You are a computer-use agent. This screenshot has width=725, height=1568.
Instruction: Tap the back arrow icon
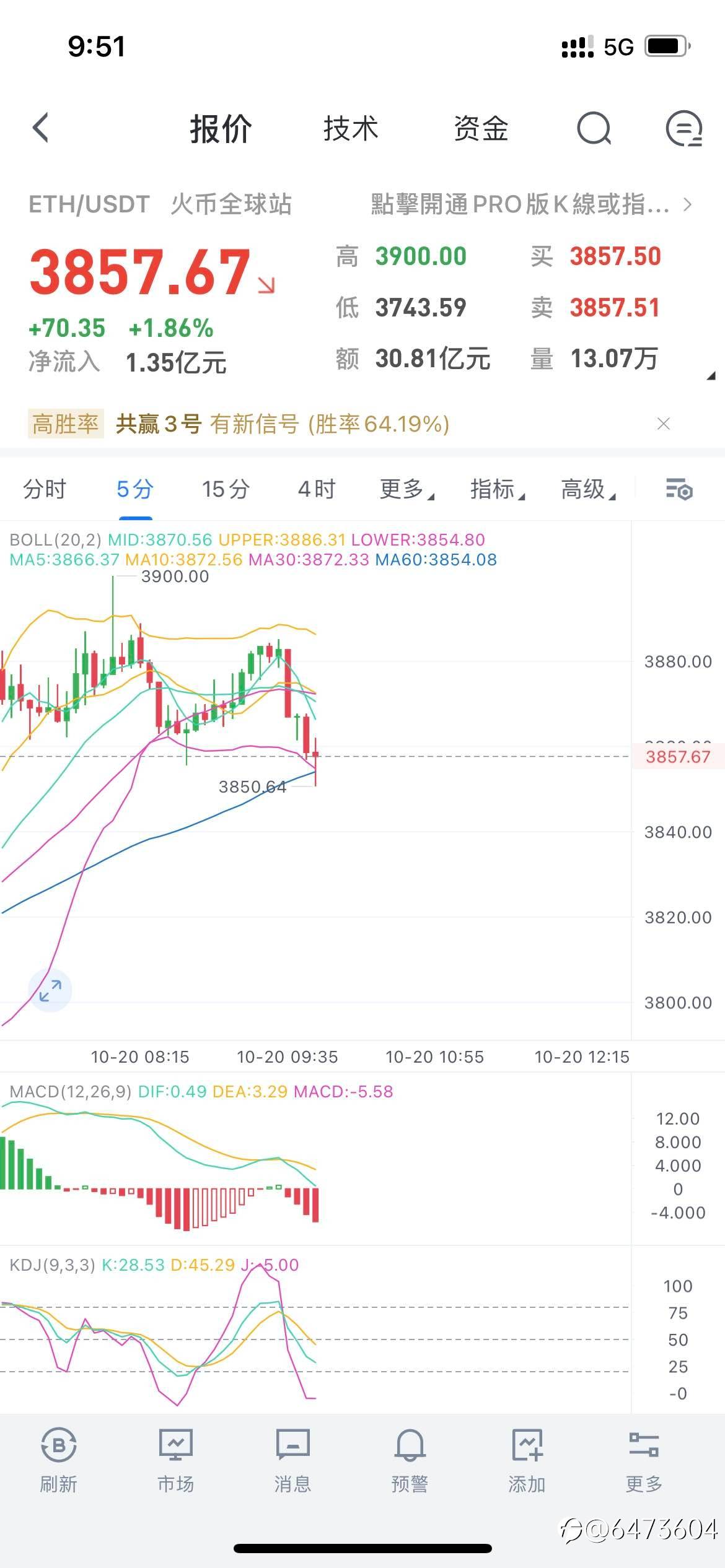click(x=41, y=128)
